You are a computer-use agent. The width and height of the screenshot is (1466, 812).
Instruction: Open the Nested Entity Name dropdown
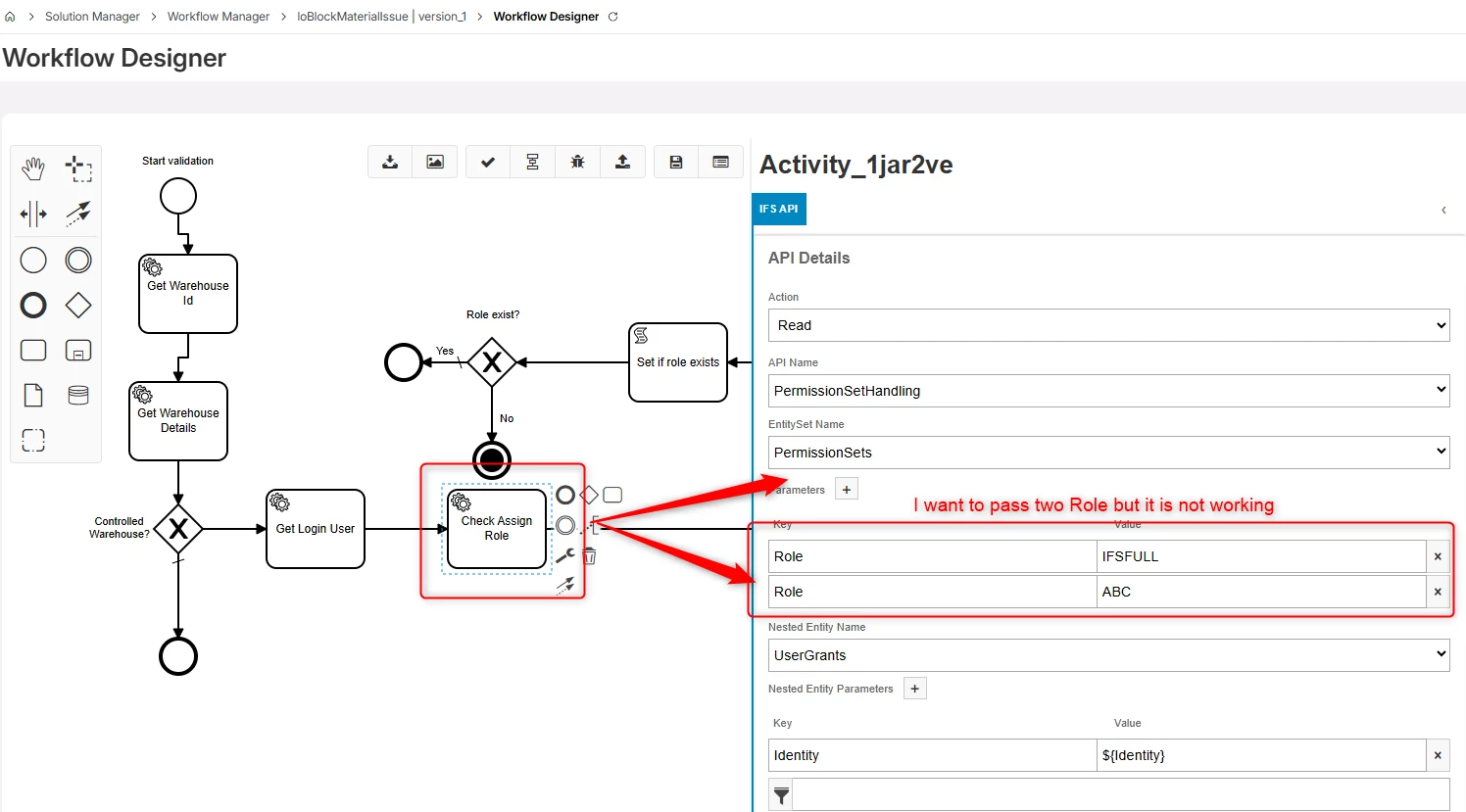1108,655
